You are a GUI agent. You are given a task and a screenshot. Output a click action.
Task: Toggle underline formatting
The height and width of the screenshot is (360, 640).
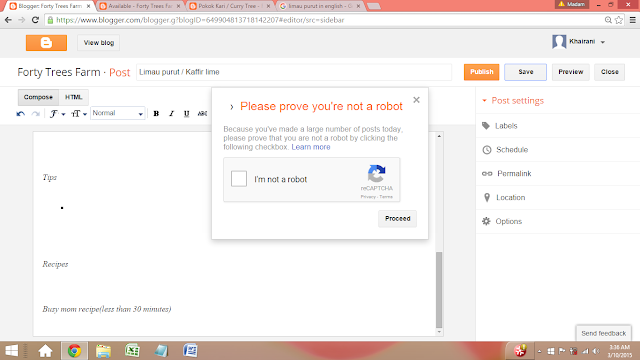187,114
